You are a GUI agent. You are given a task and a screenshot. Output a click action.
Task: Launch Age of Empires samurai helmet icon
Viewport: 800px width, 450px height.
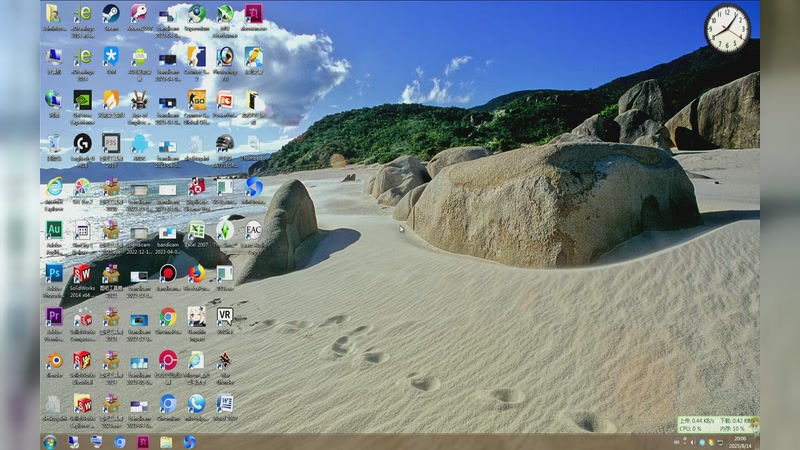[139, 100]
